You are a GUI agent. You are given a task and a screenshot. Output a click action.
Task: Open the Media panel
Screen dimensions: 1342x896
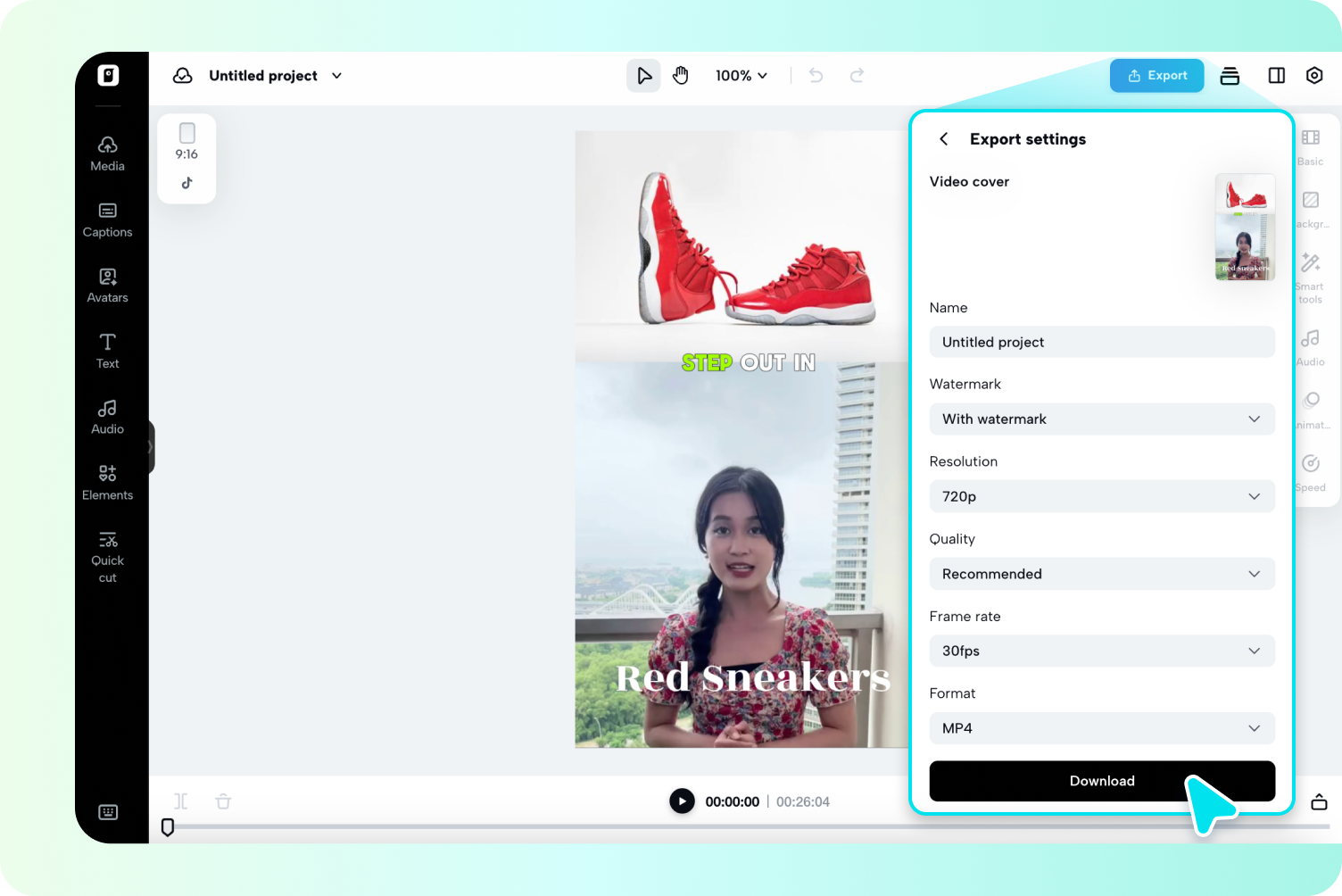tap(107, 153)
